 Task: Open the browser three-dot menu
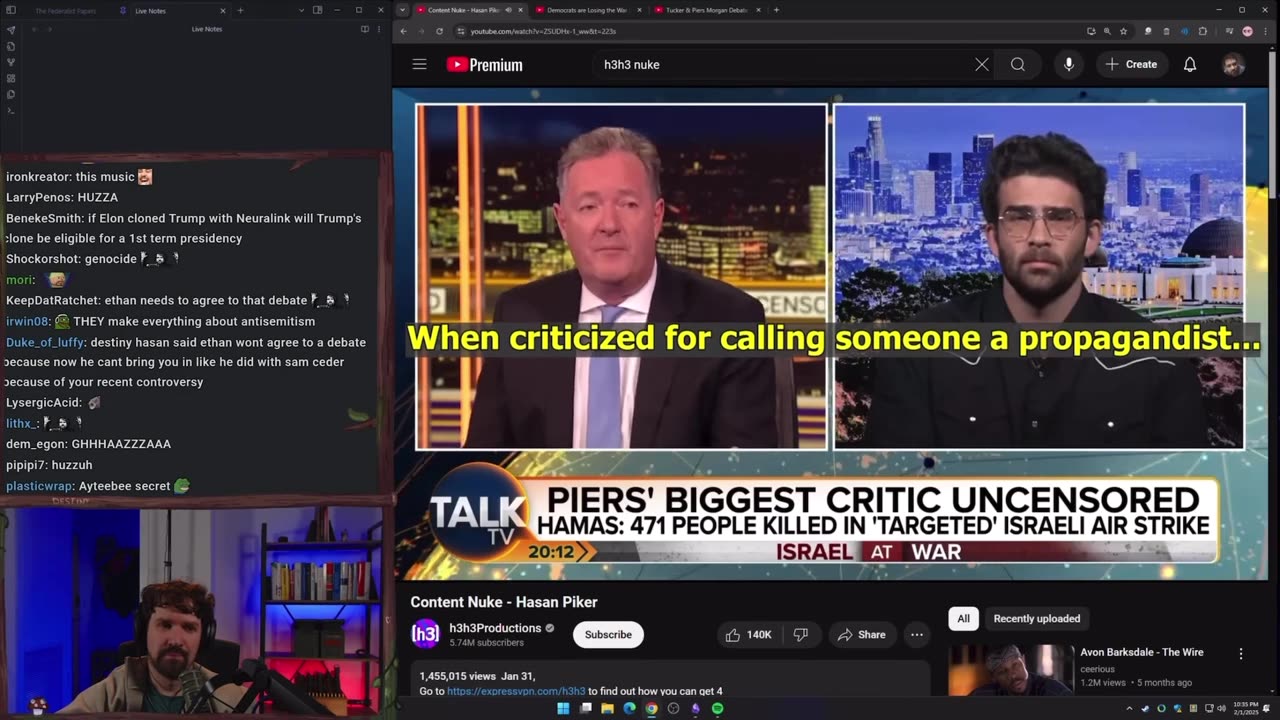(1264, 31)
